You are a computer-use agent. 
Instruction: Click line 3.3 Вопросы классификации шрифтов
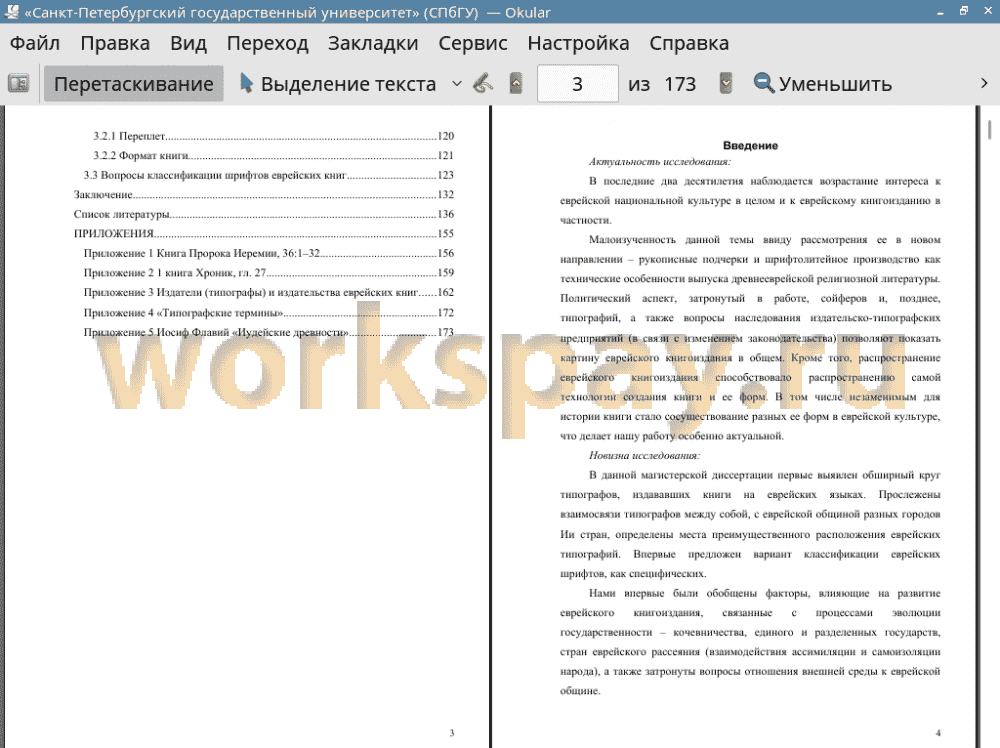(268, 175)
